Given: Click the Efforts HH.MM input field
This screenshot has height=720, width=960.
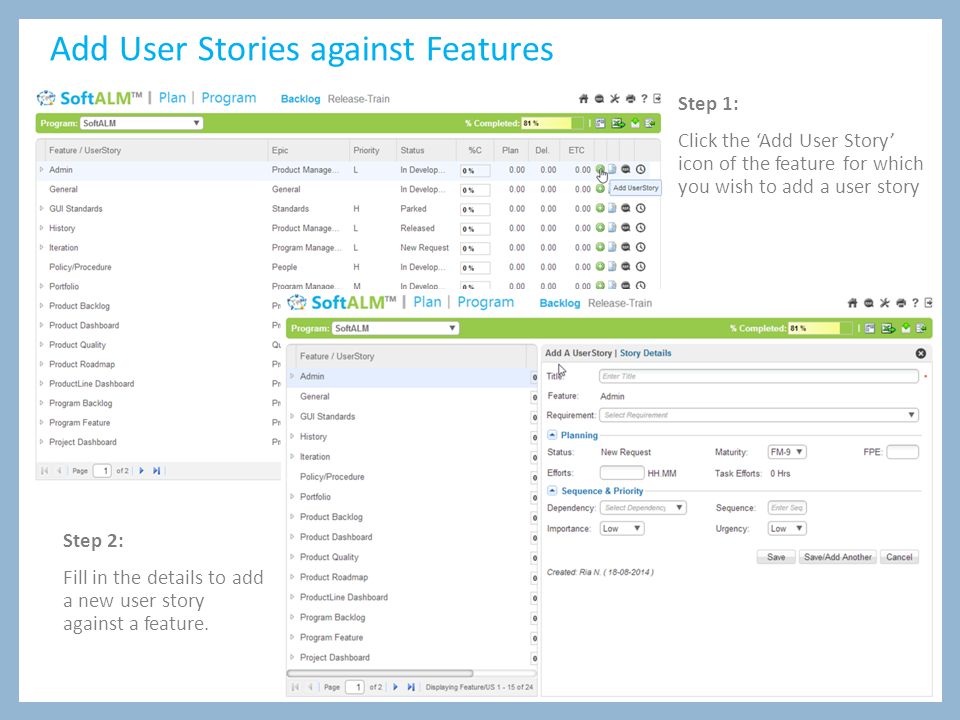Looking at the screenshot, I should [x=621, y=473].
